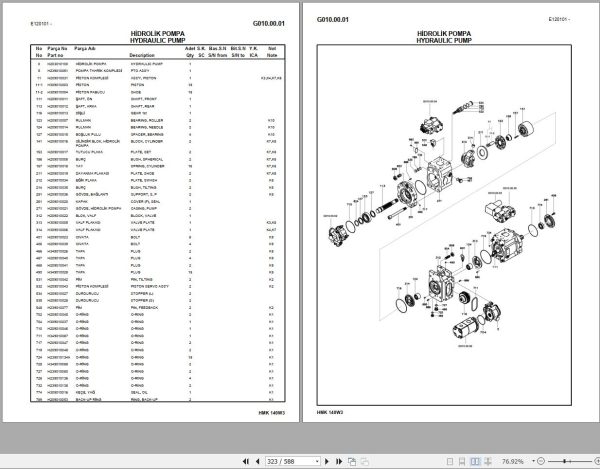
Task: Go to the next page
Action: tap(327, 461)
